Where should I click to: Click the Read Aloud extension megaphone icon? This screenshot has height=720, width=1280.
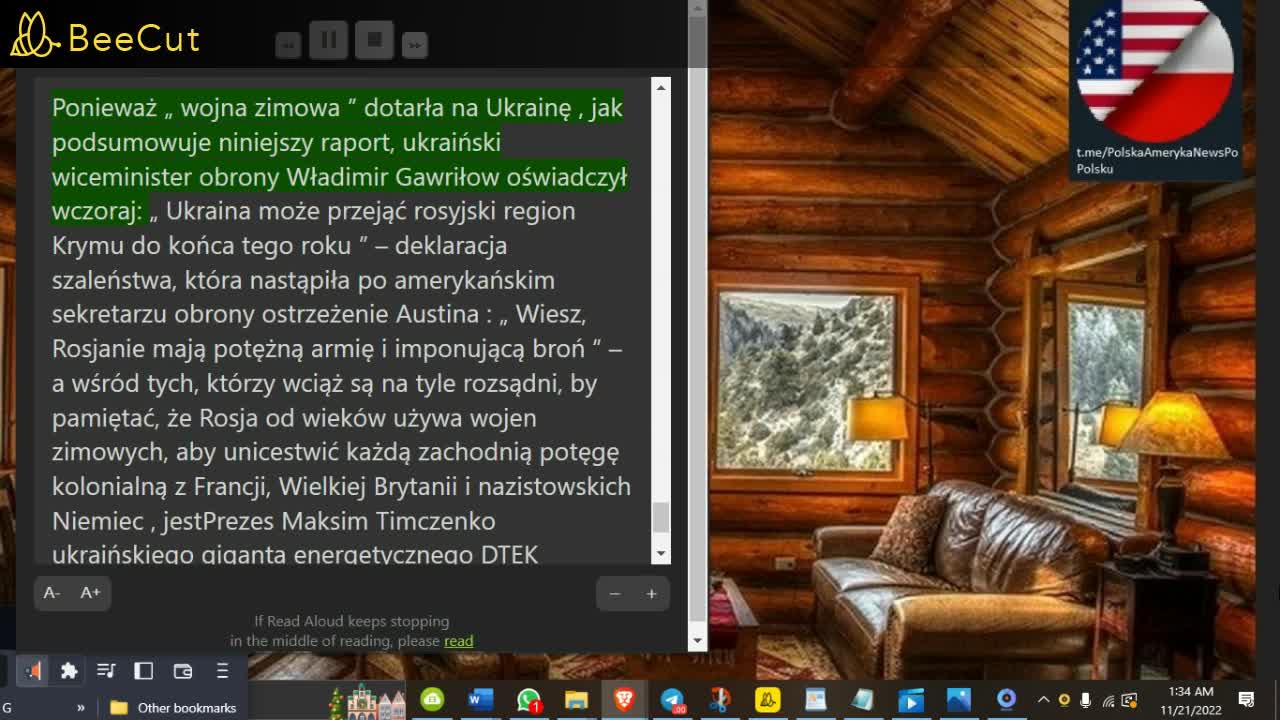34,671
